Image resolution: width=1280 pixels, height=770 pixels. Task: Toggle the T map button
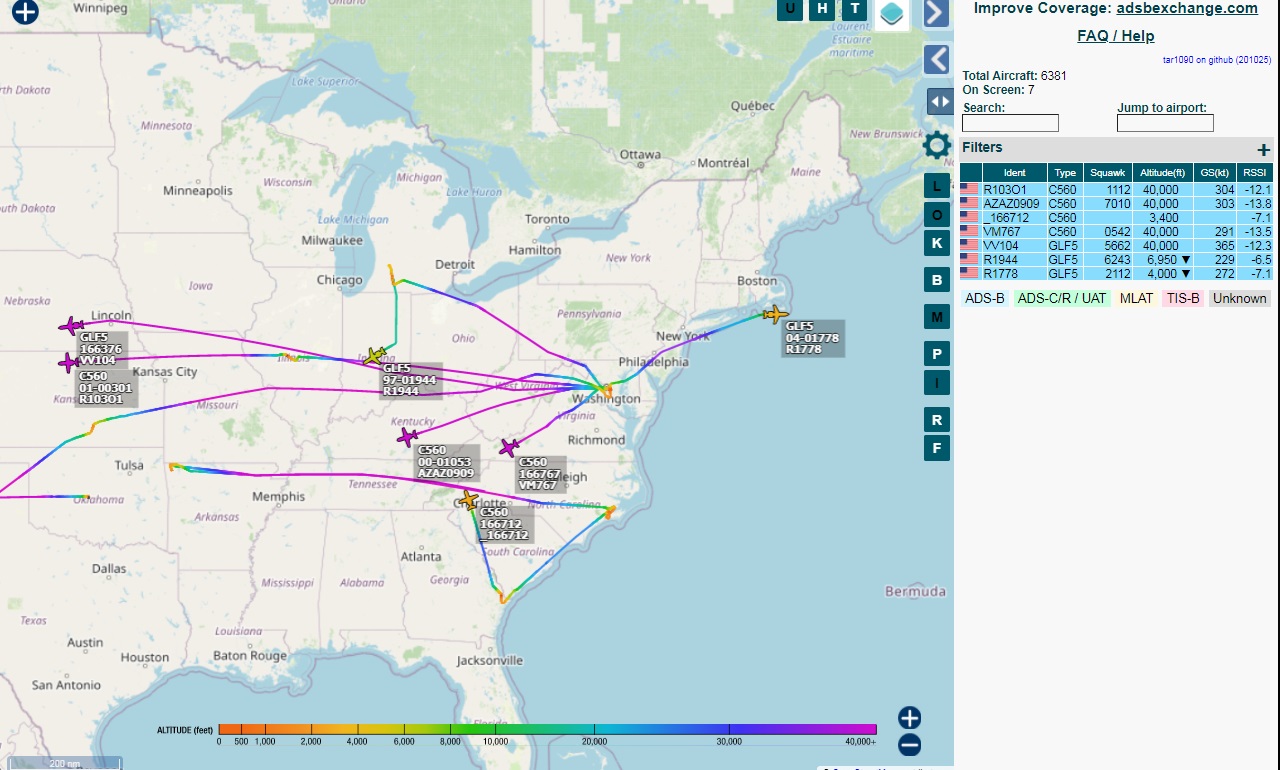[854, 9]
